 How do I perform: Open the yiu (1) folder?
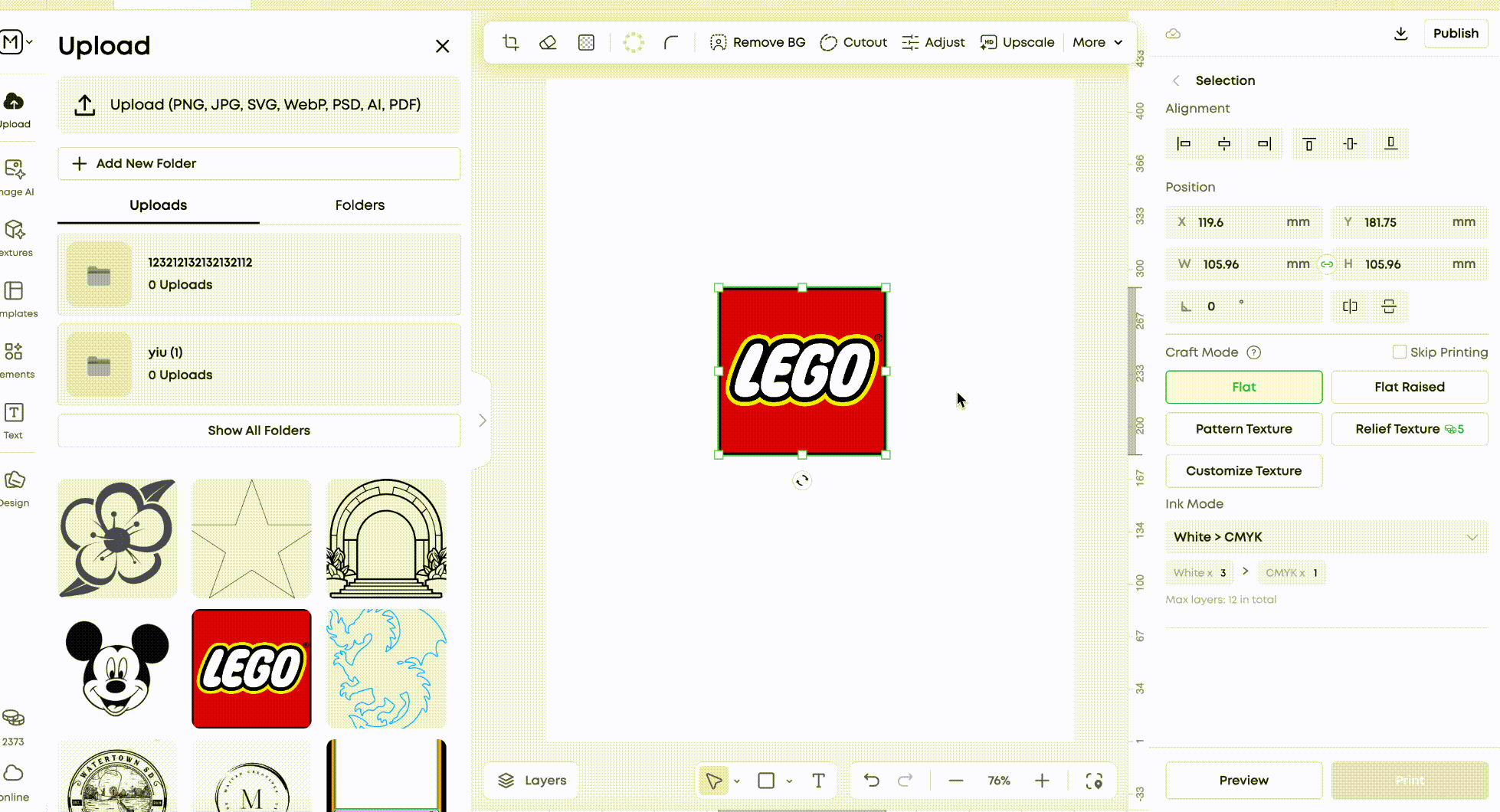[259, 364]
